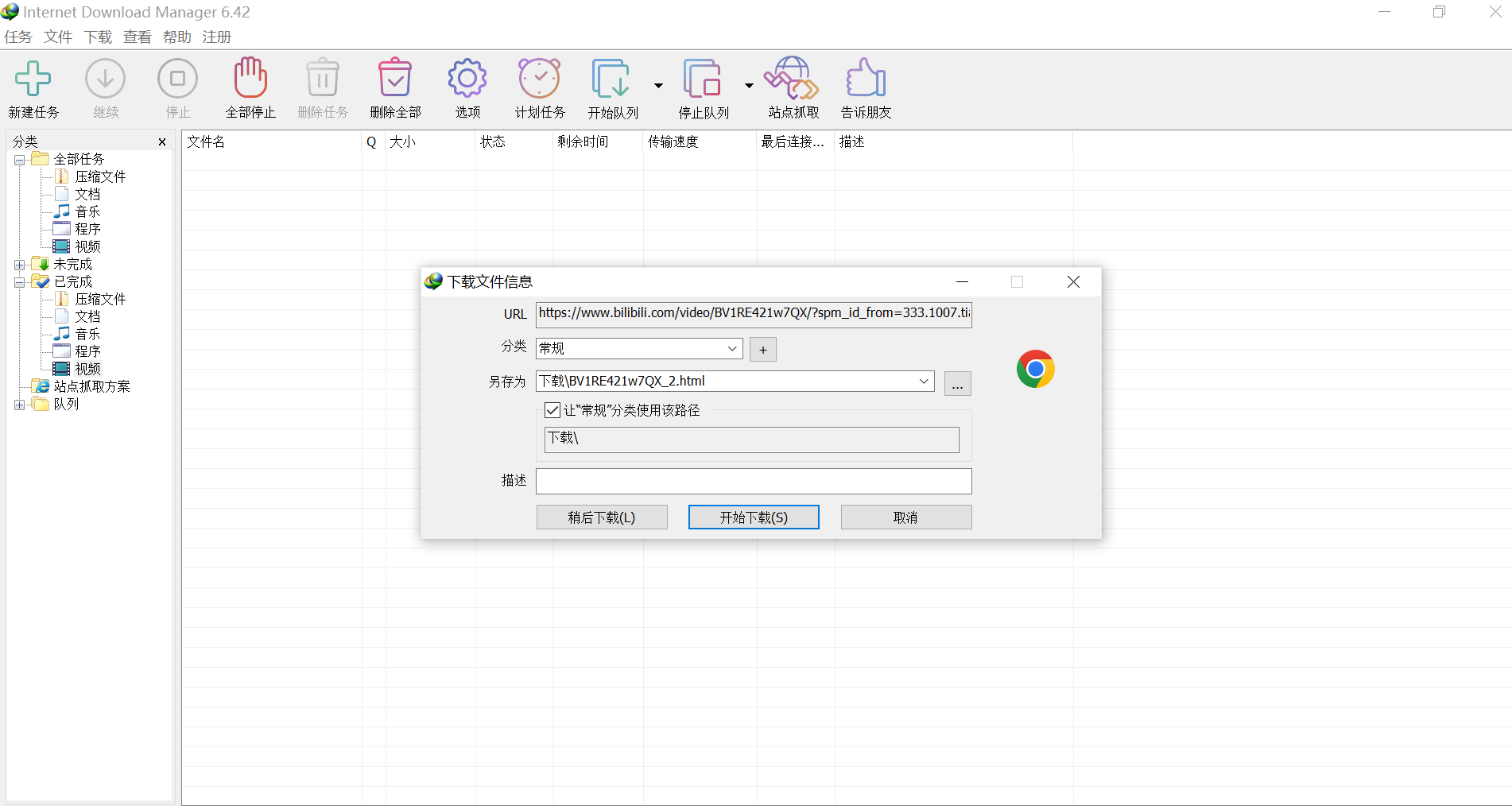
Task: Click the 继续 resume download icon
Action: tap(105, 87)
